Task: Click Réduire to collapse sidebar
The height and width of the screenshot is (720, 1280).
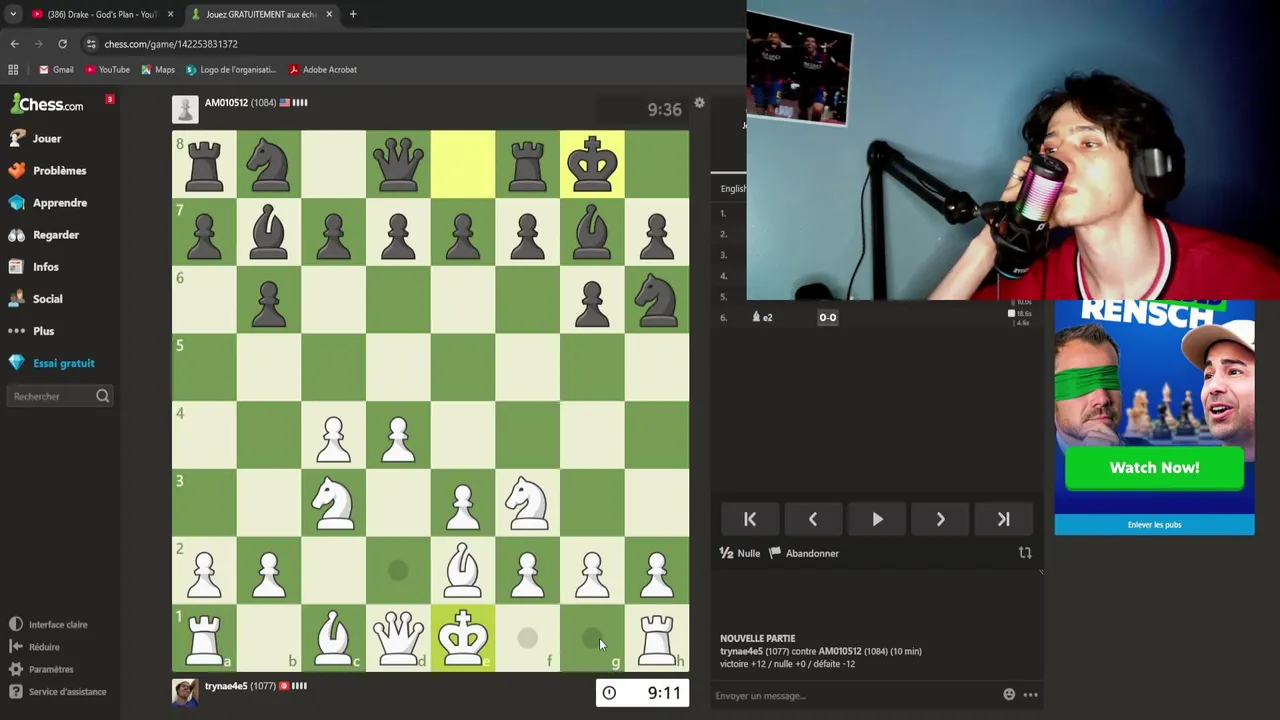Action: click(35, 647)
